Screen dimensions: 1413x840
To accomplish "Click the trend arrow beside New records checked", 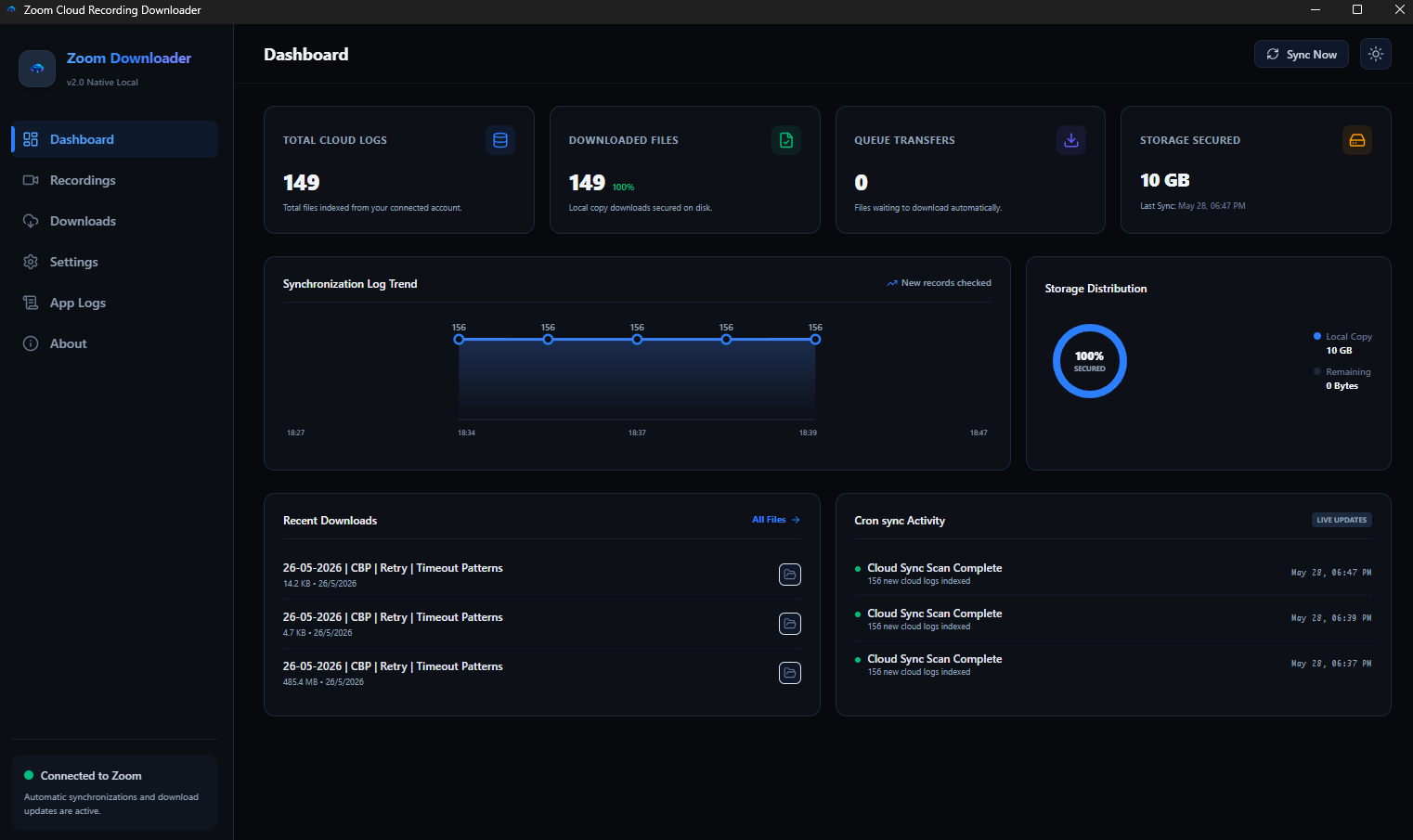I will pos(892,283).
